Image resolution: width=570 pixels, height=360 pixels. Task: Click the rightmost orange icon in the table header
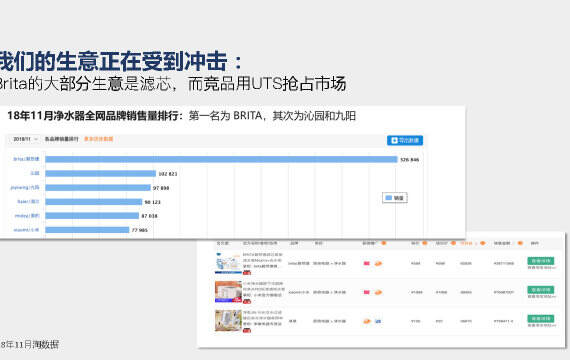520,243
